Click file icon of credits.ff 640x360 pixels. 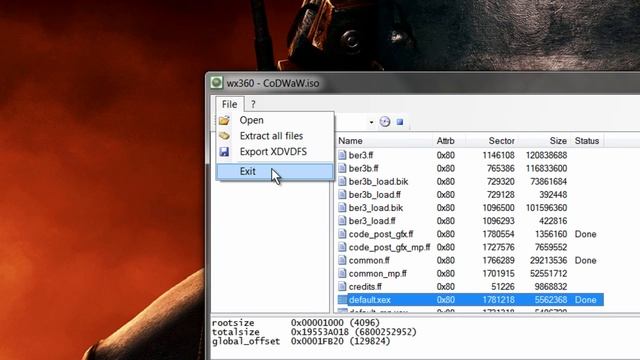342,287
